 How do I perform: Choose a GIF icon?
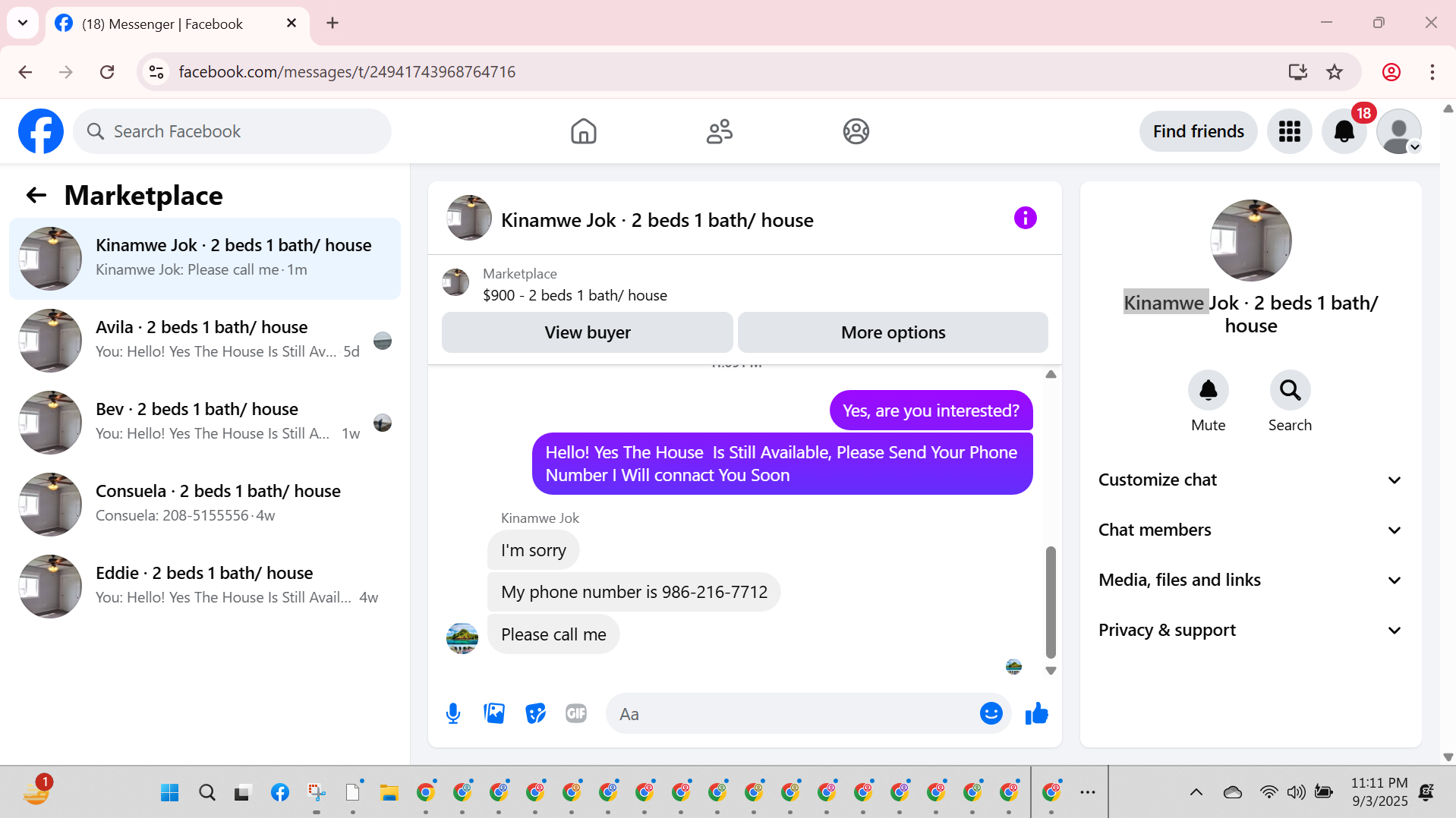click(576, 713)
